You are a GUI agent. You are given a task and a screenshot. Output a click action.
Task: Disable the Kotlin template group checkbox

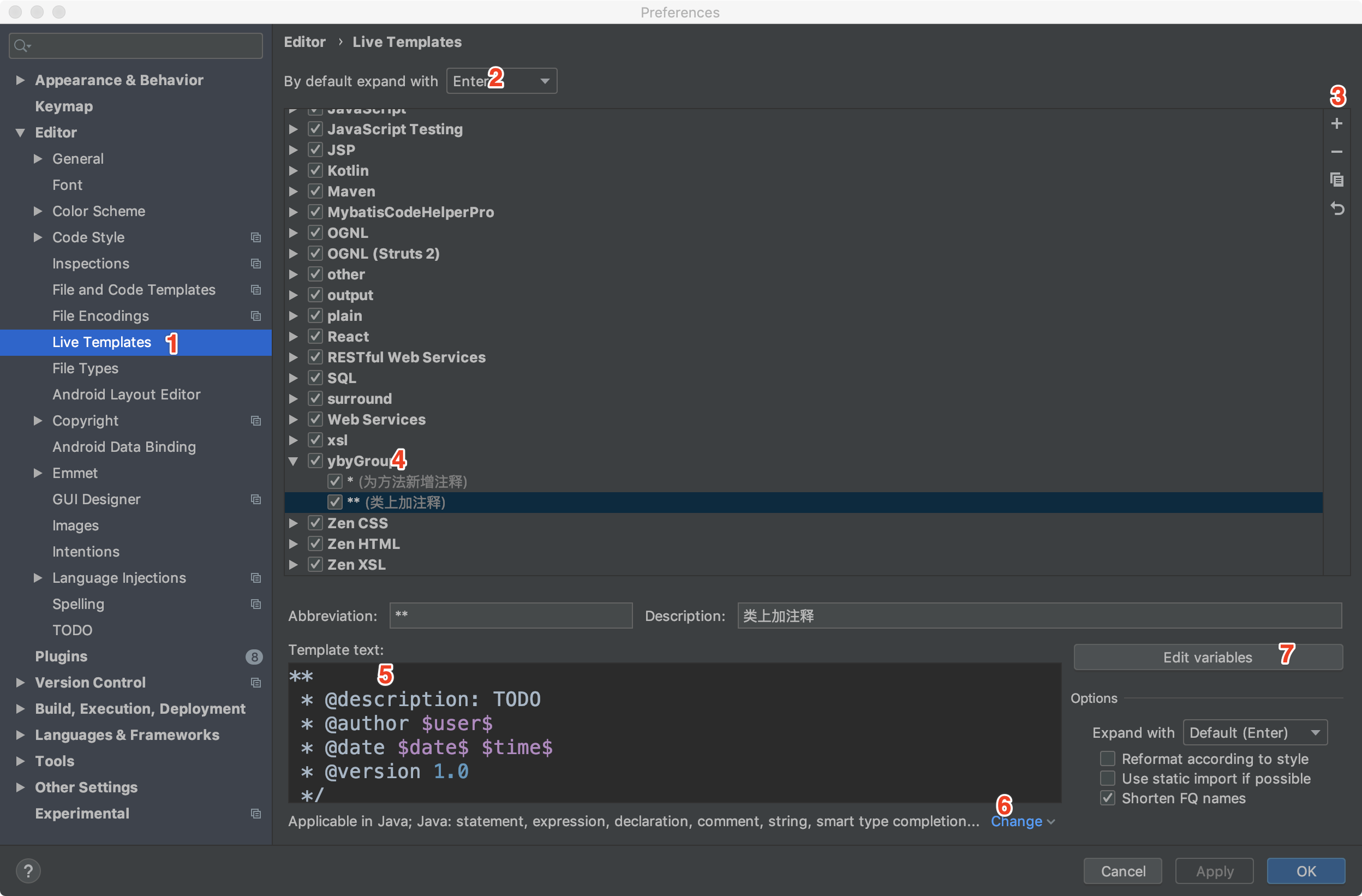click(315, 170)
